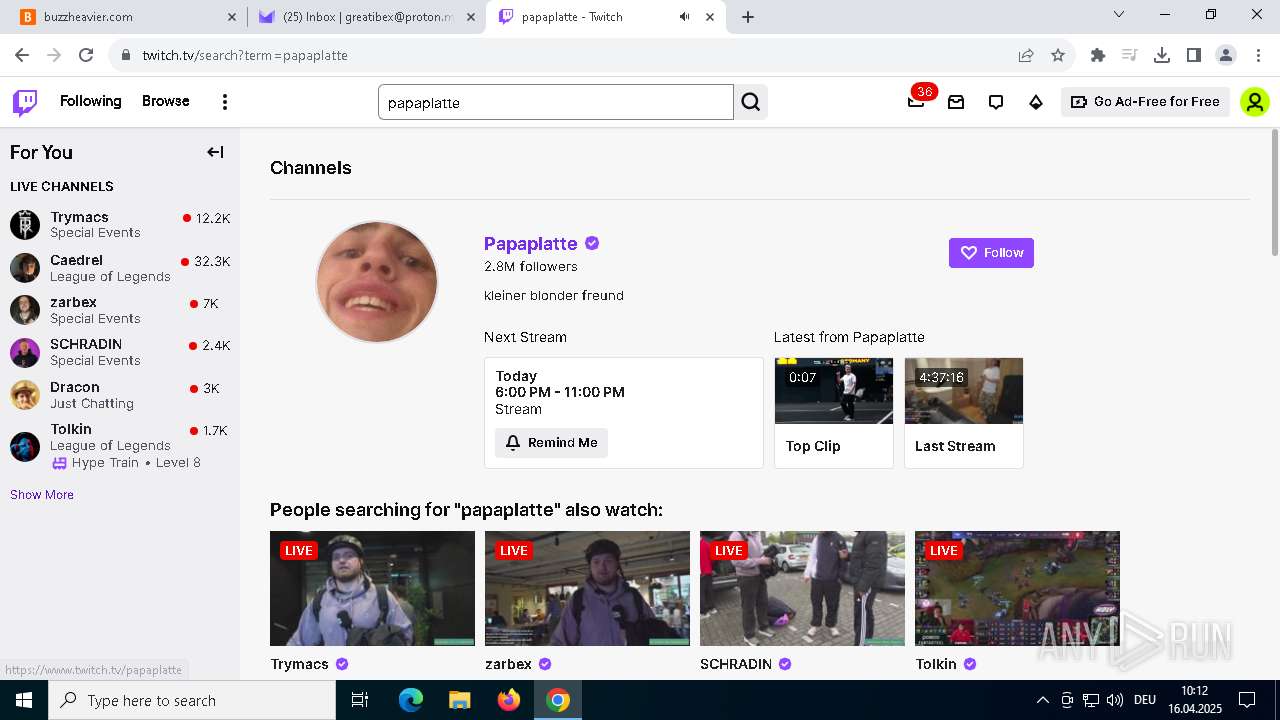Open the Last Stream thumbnail
The image size is (1280, 720).
[964, 391]
